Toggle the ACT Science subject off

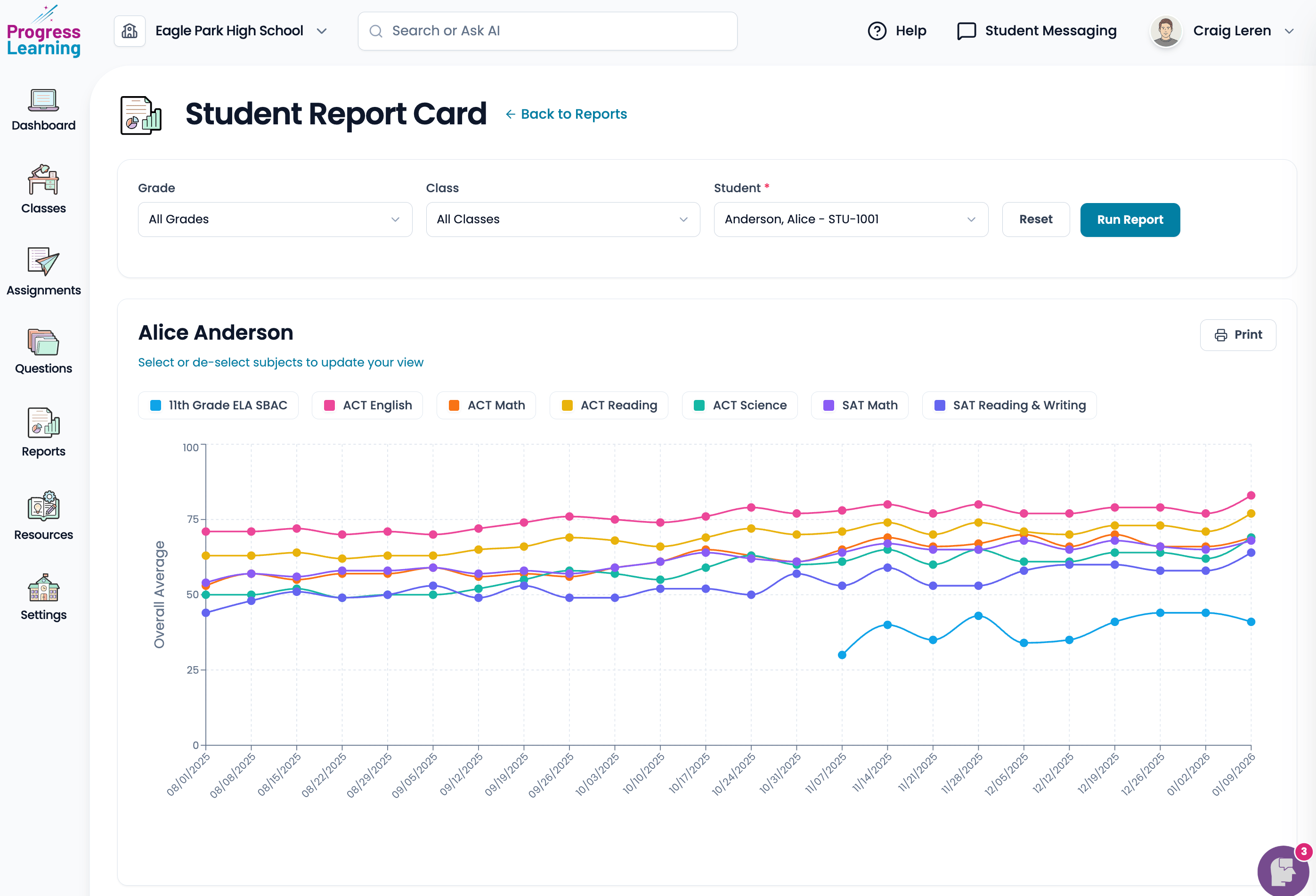coord(739,405)
